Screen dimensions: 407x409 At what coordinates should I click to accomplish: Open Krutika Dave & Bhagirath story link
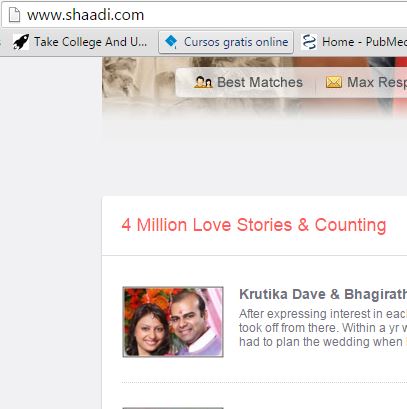pos(323,294)
